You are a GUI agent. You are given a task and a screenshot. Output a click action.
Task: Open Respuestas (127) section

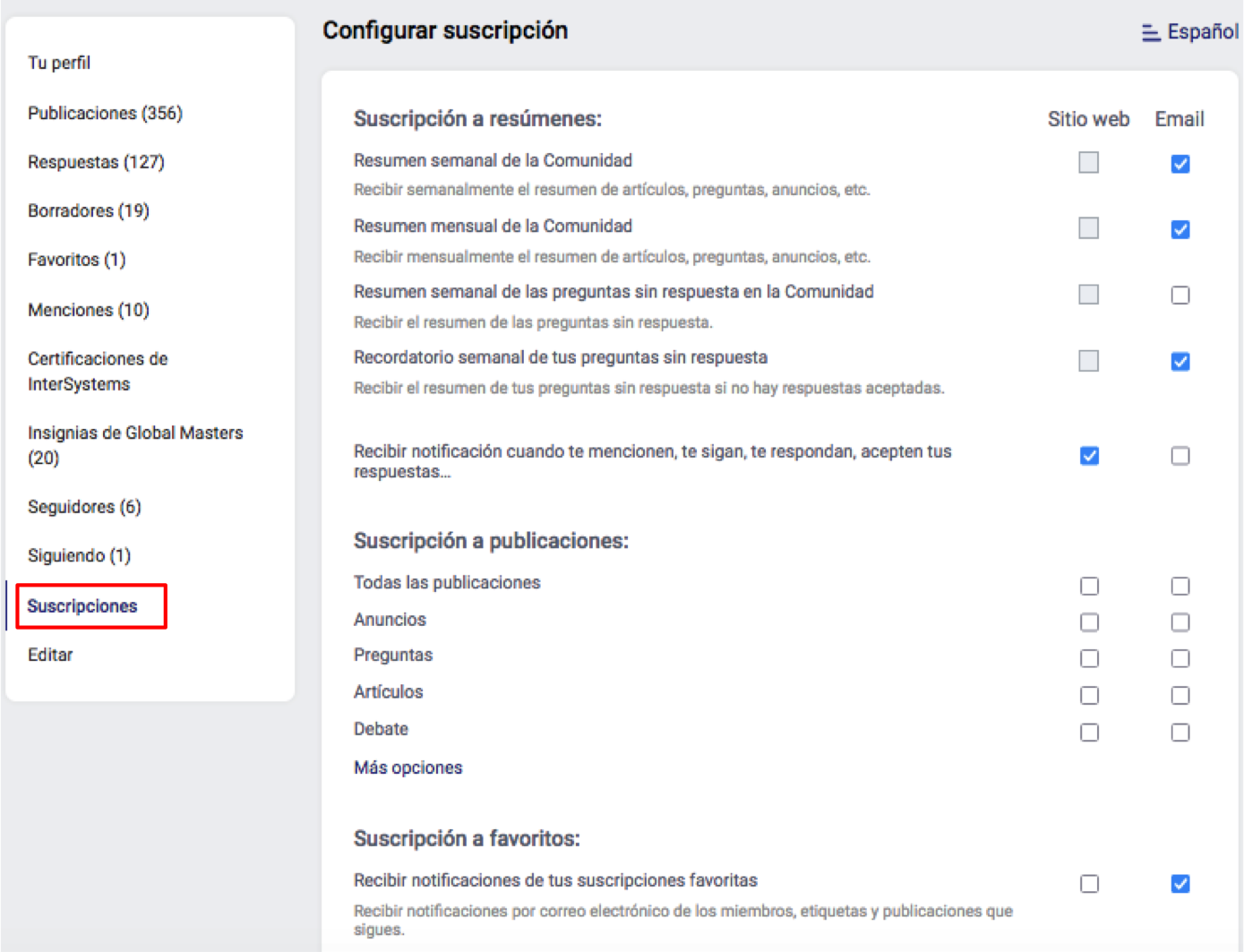(96, 162)
